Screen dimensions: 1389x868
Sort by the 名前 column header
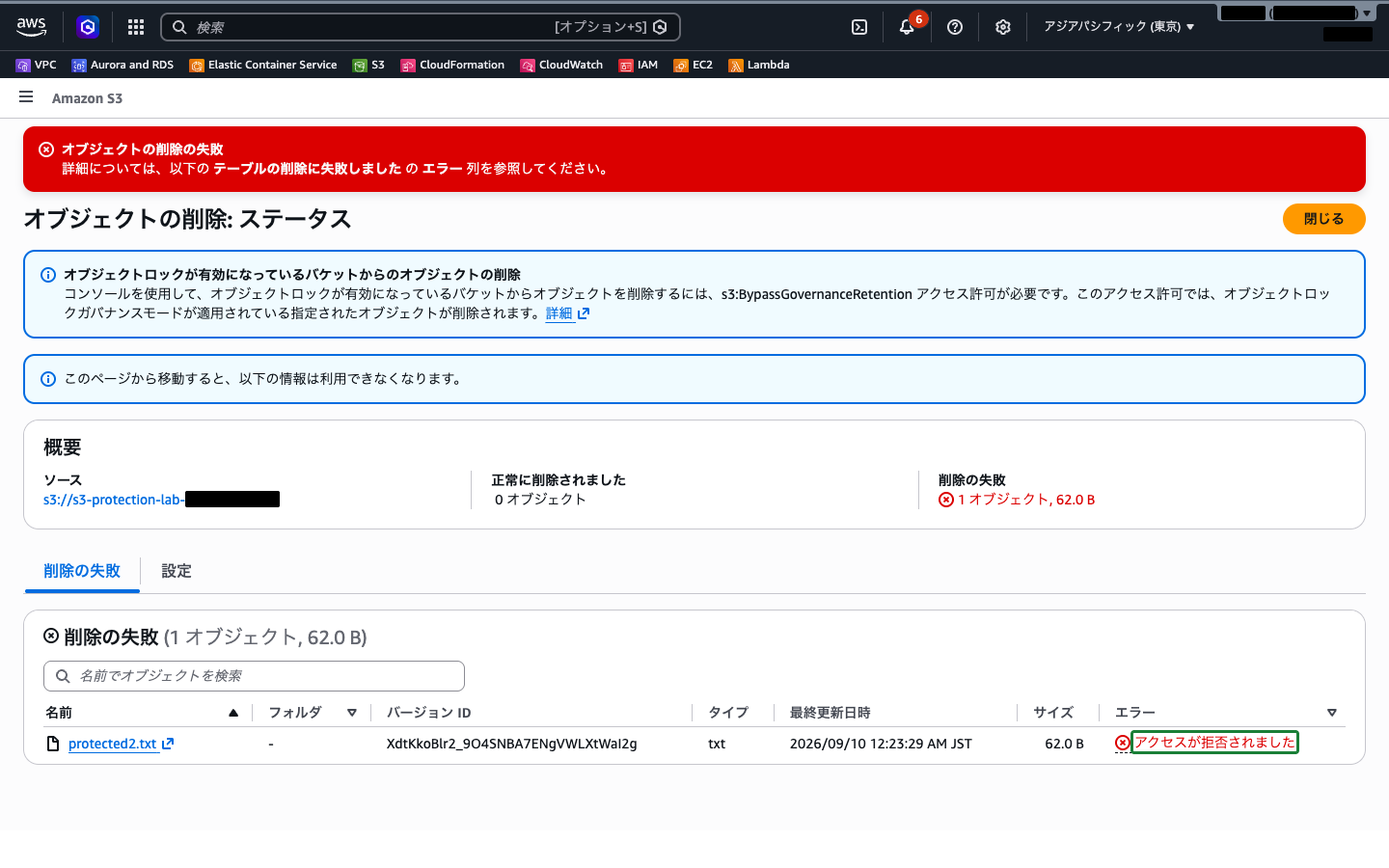[x=142, y=713]
